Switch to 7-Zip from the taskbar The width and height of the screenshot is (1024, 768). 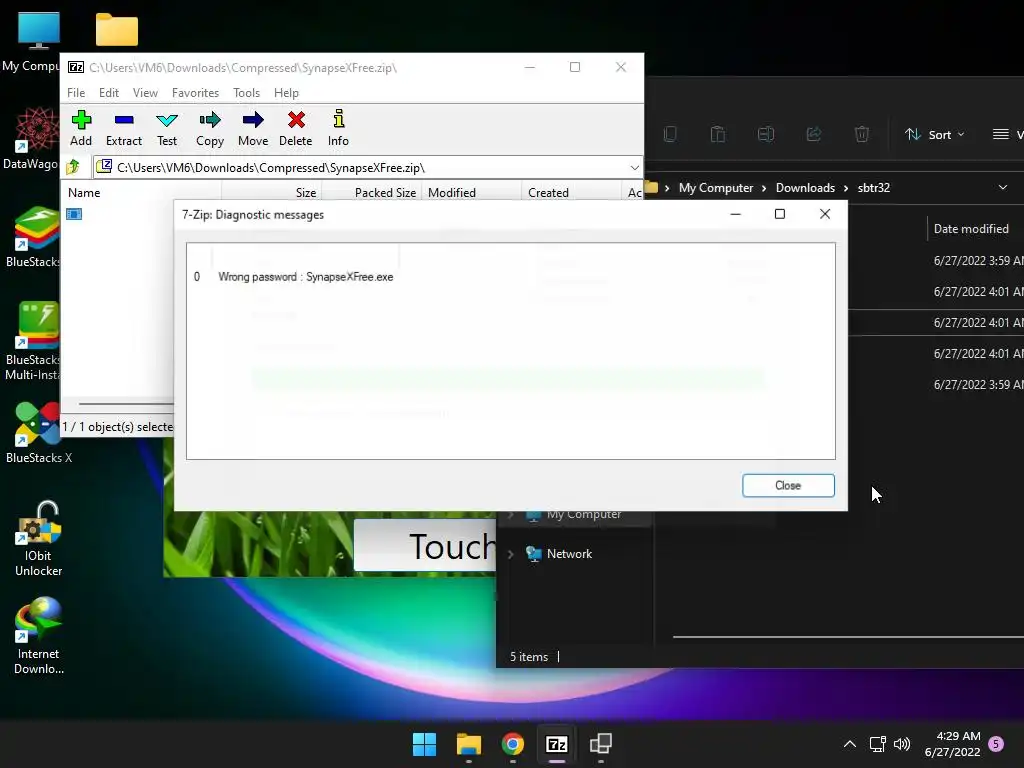tap(556, 744)
